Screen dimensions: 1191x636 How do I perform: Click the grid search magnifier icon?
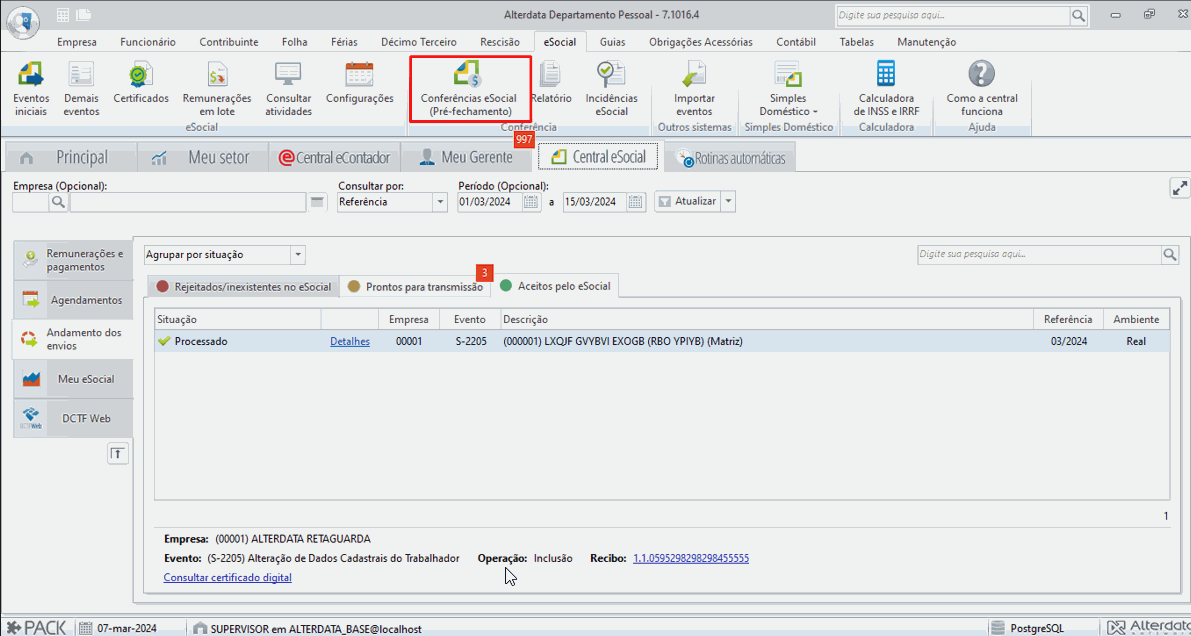pos(1169,255)
